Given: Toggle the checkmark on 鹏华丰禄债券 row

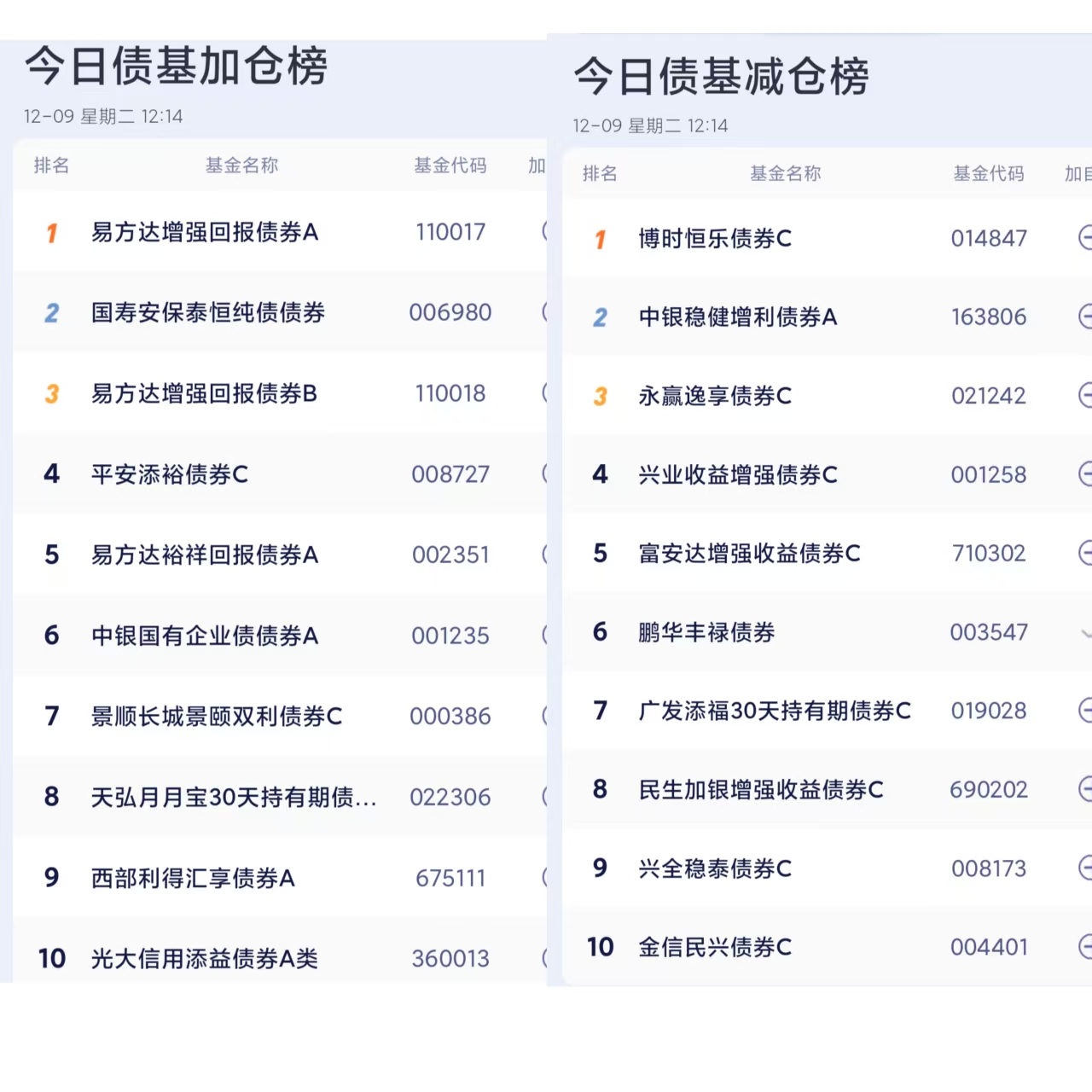Looking at the screenshot, I should pyautogui.click(x=1085, y=633).
